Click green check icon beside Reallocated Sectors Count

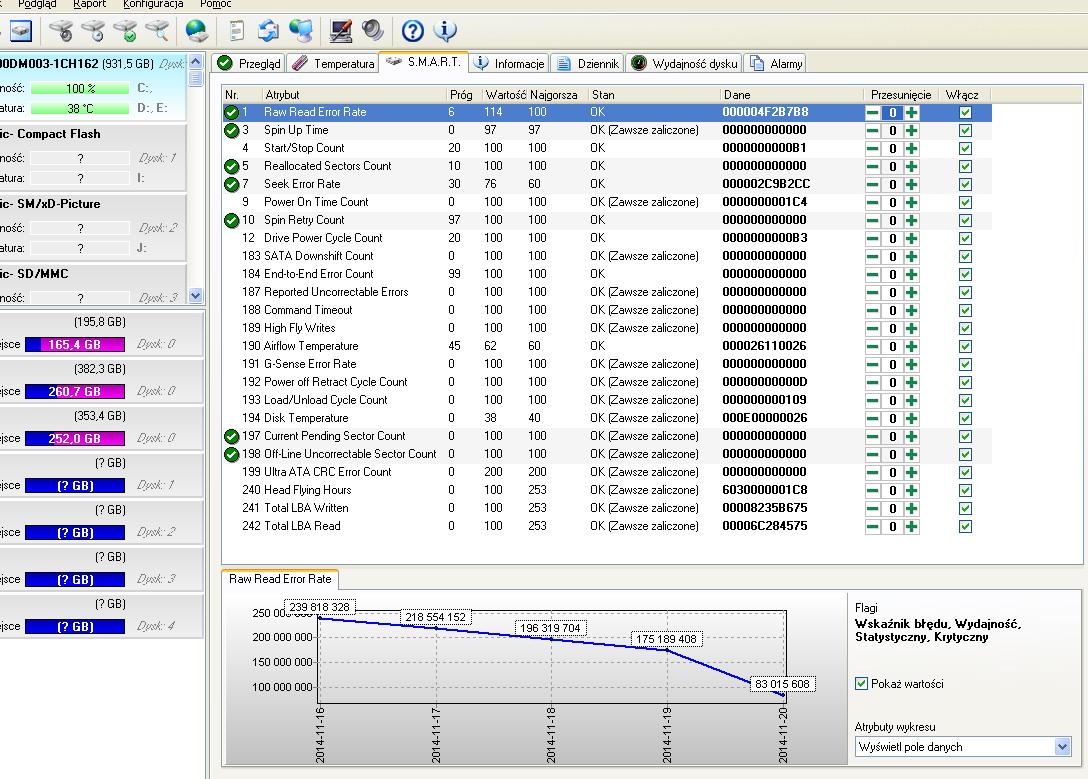pos(232,166)
